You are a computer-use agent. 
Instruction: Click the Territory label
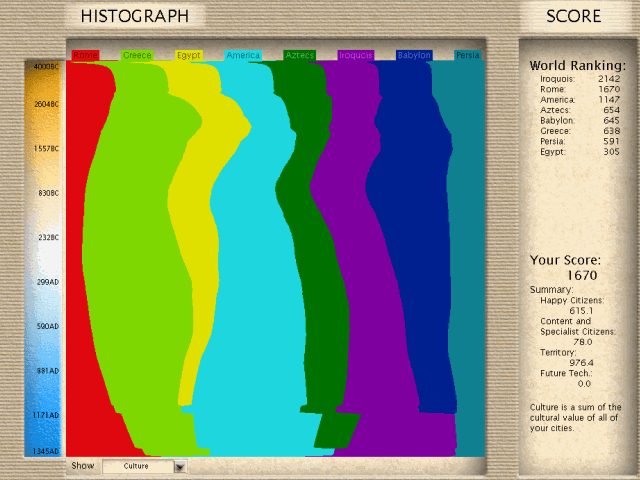[558, 353]
